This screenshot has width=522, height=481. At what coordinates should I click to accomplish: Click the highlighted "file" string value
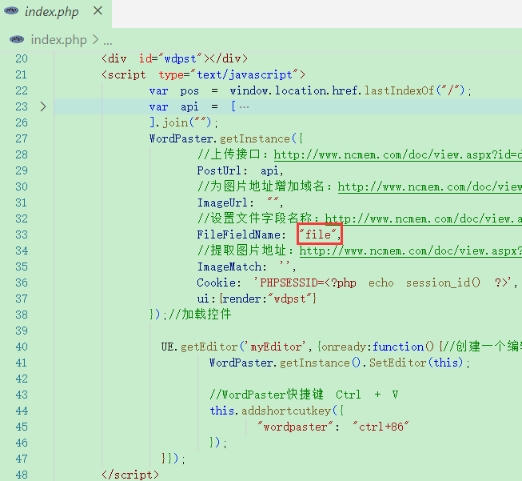(x=319, y=235)
